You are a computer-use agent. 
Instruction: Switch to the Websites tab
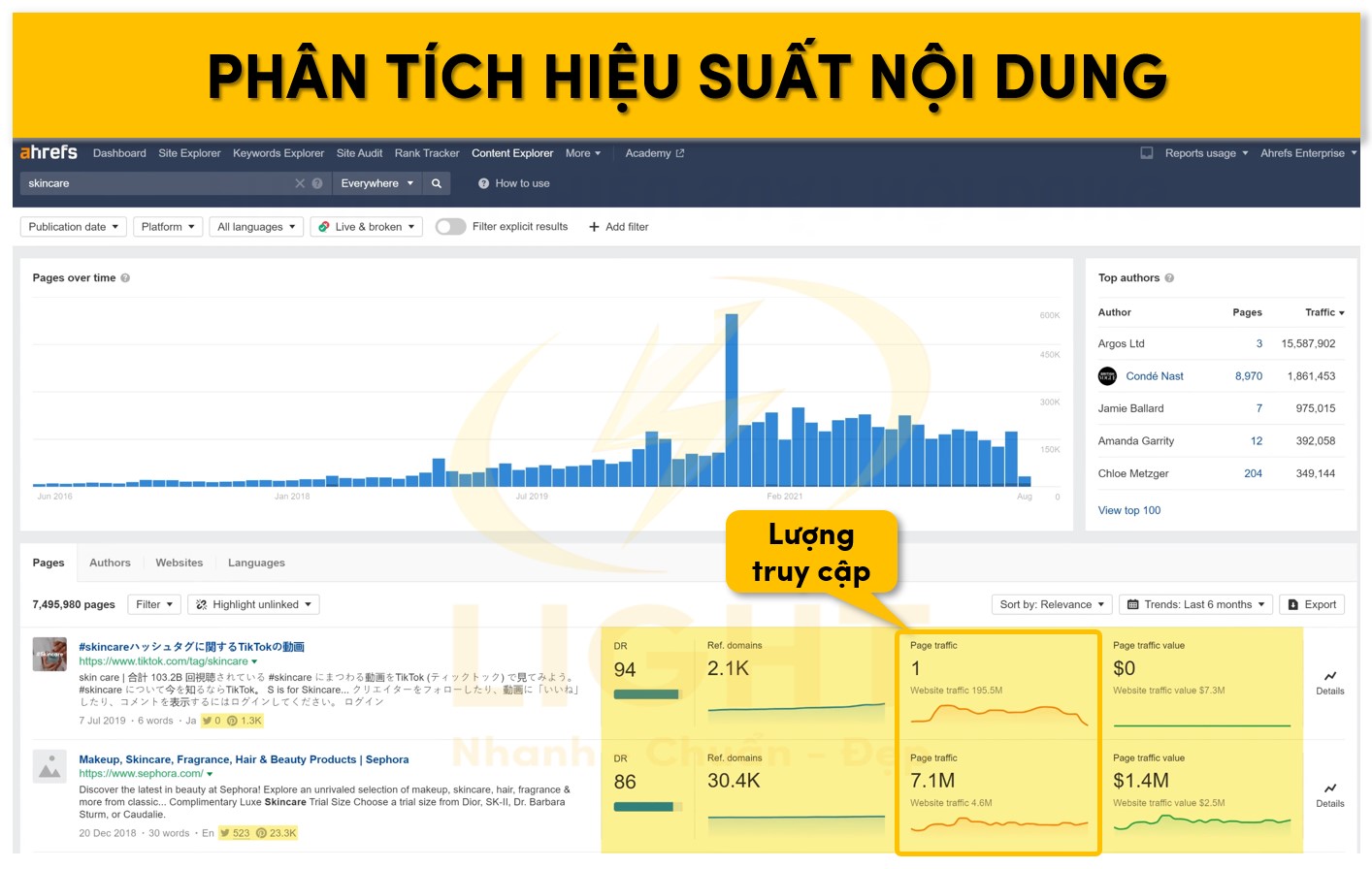pos(180,563)
